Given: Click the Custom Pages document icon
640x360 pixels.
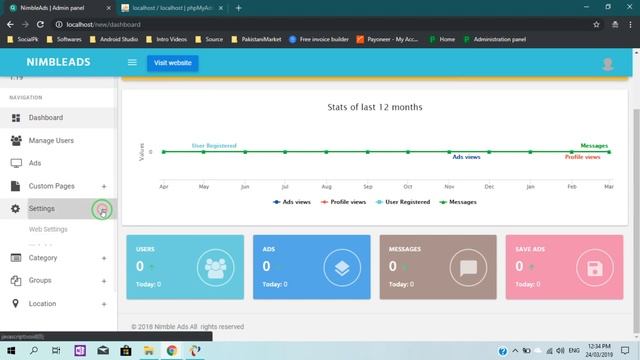Looking at the screenshot, I should [x=16, y=186].
